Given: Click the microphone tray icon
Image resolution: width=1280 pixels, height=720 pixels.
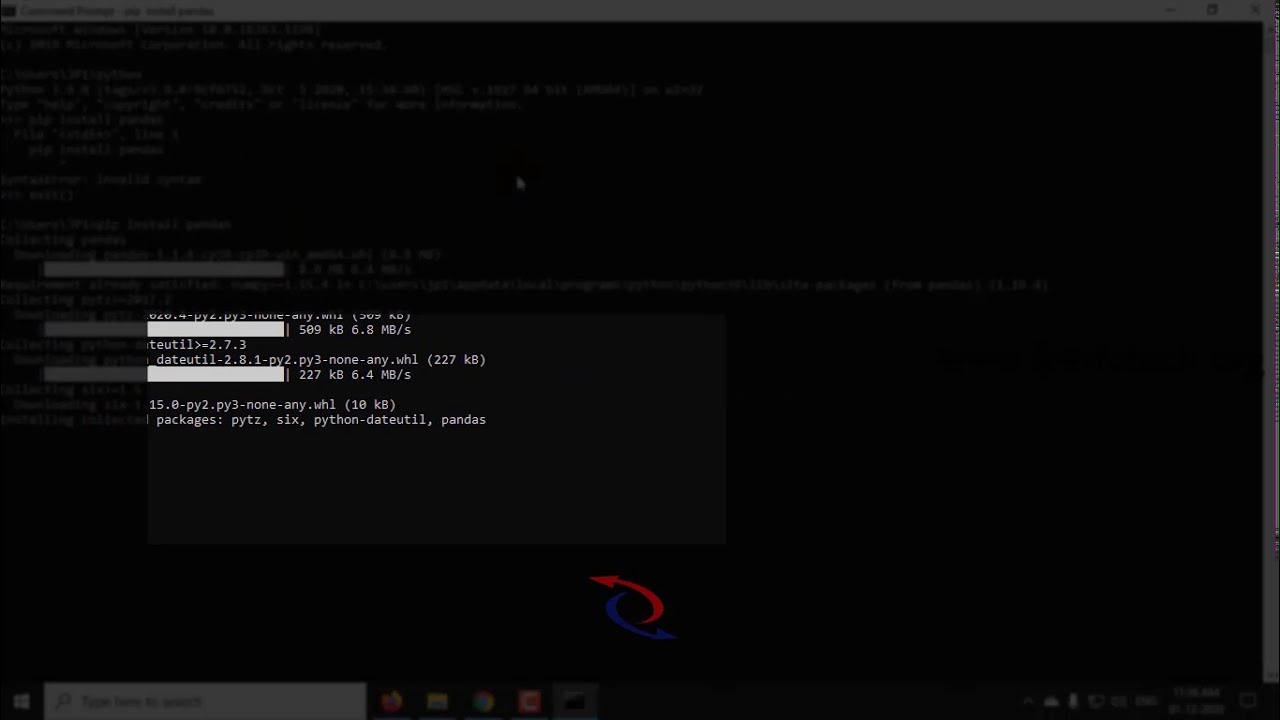Looking at the screenshot, I should tap(1073, 702).
